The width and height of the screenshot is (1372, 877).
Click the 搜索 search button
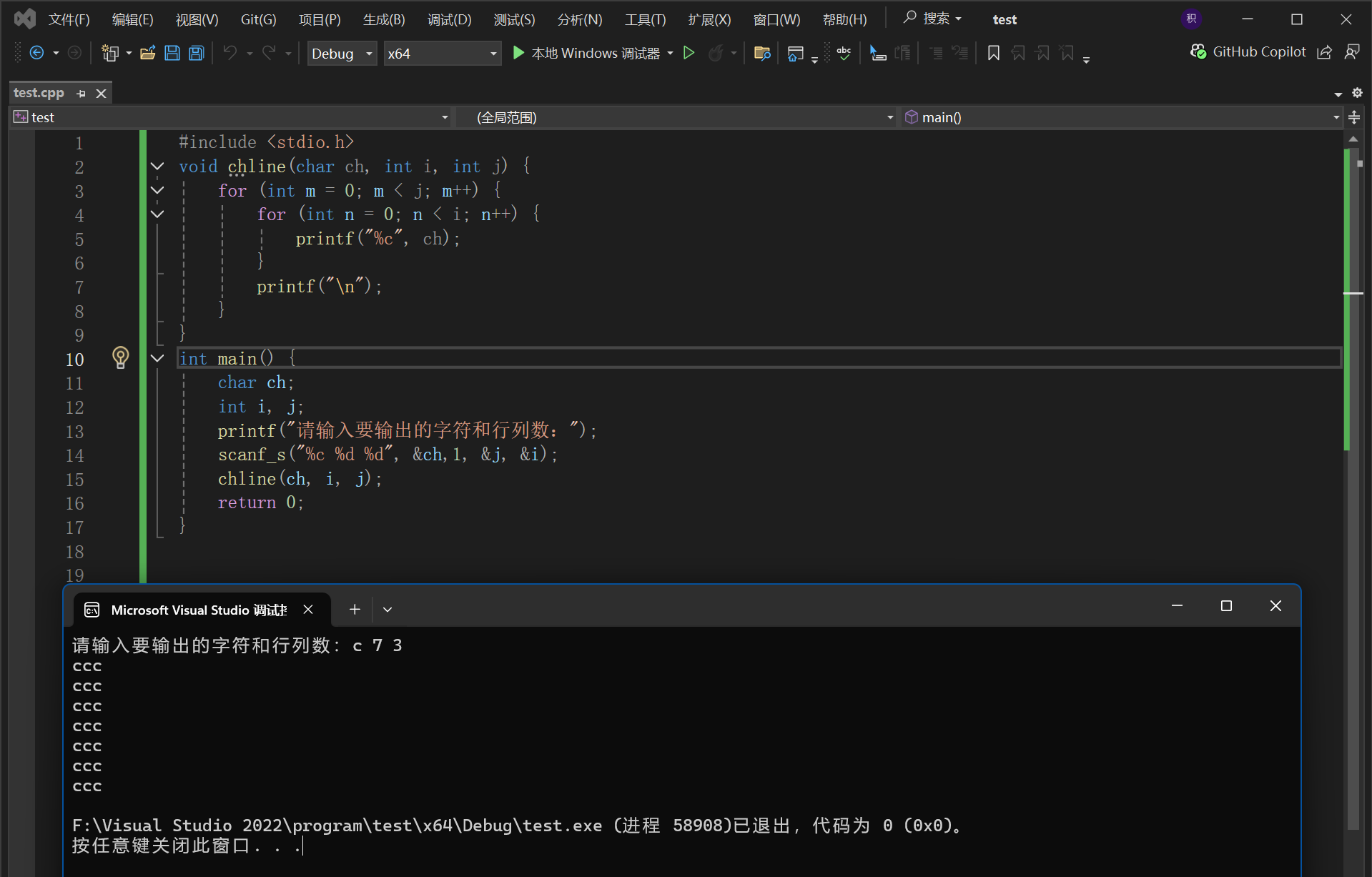(x=932, y=19)
